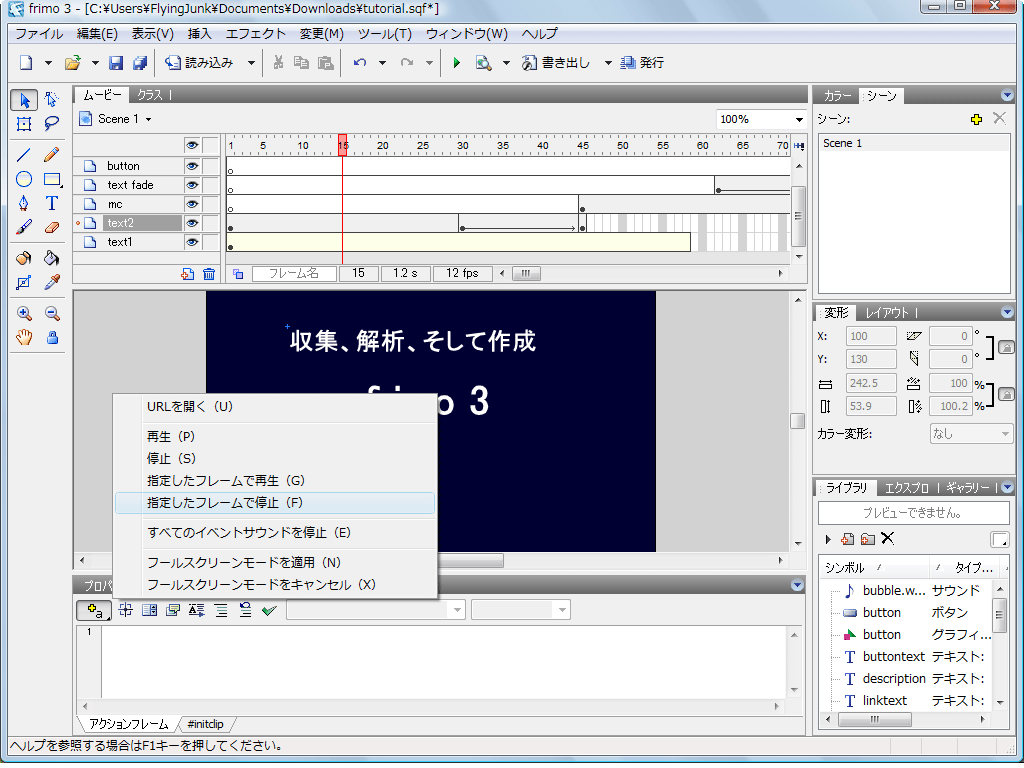
Task: Expand the new file dropdown arrow
Action: 48,63
